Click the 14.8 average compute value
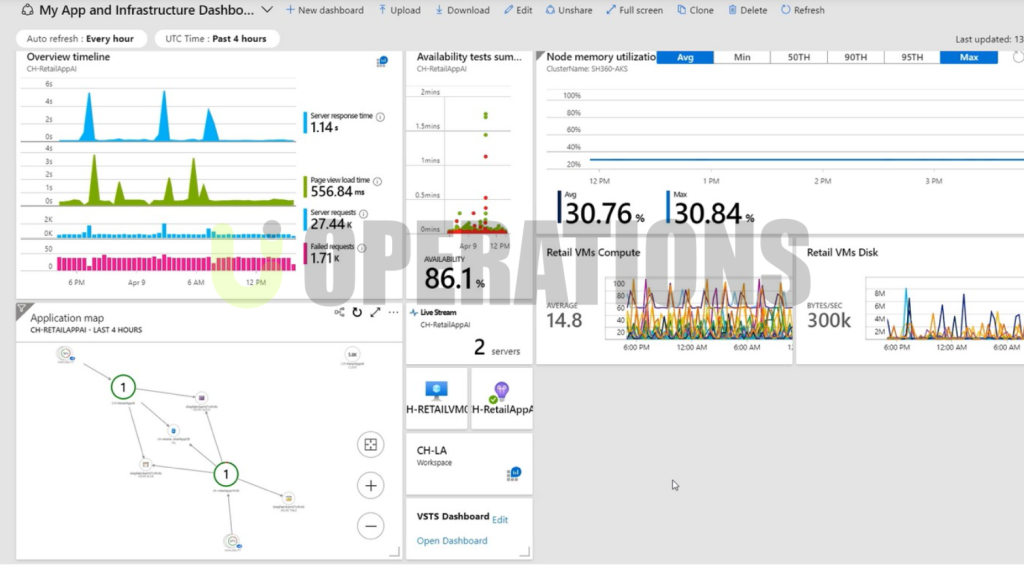 564,321
